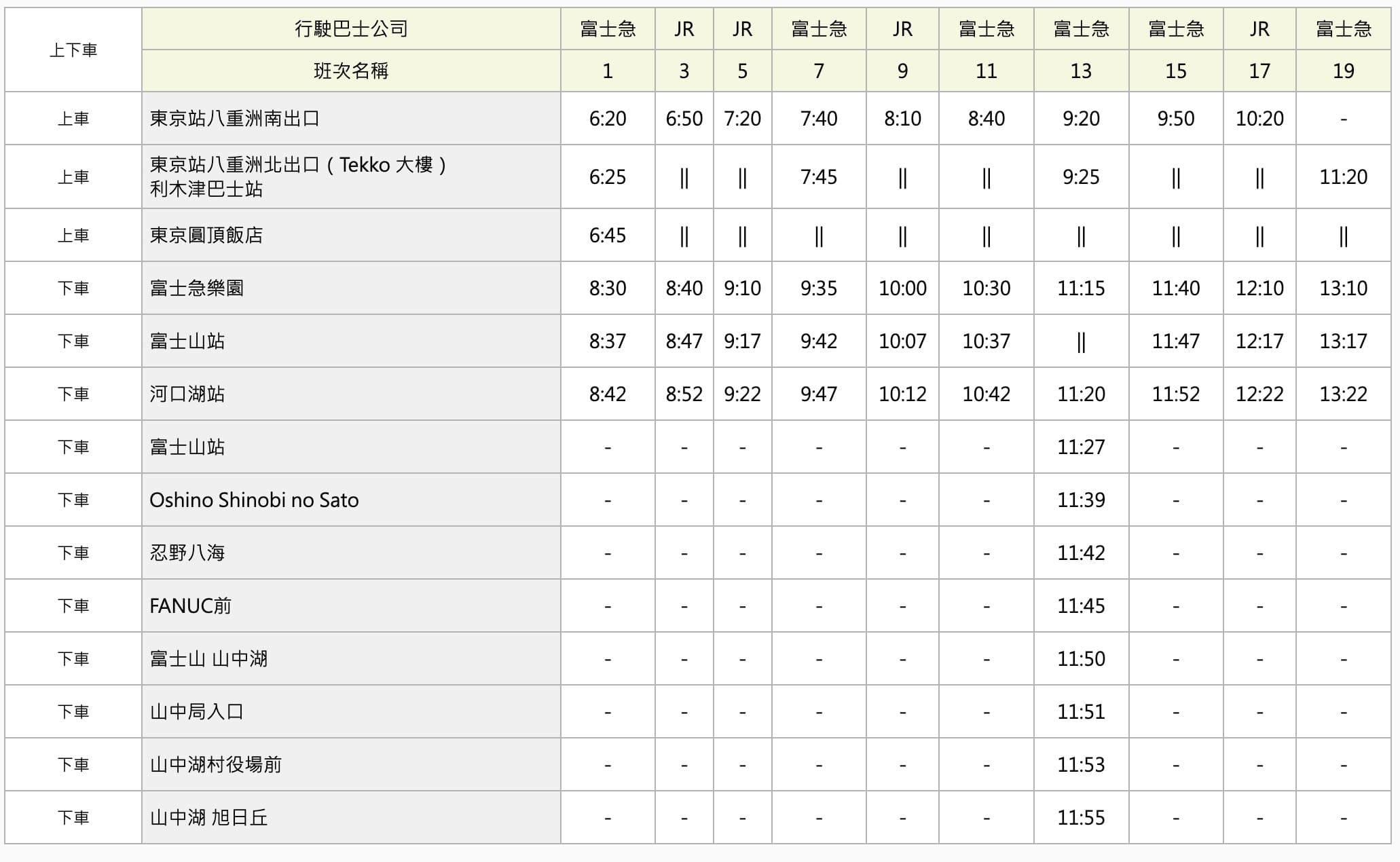Click the 10:12 arrival time
1400x862 pixels.
click(x=902, y=394)
